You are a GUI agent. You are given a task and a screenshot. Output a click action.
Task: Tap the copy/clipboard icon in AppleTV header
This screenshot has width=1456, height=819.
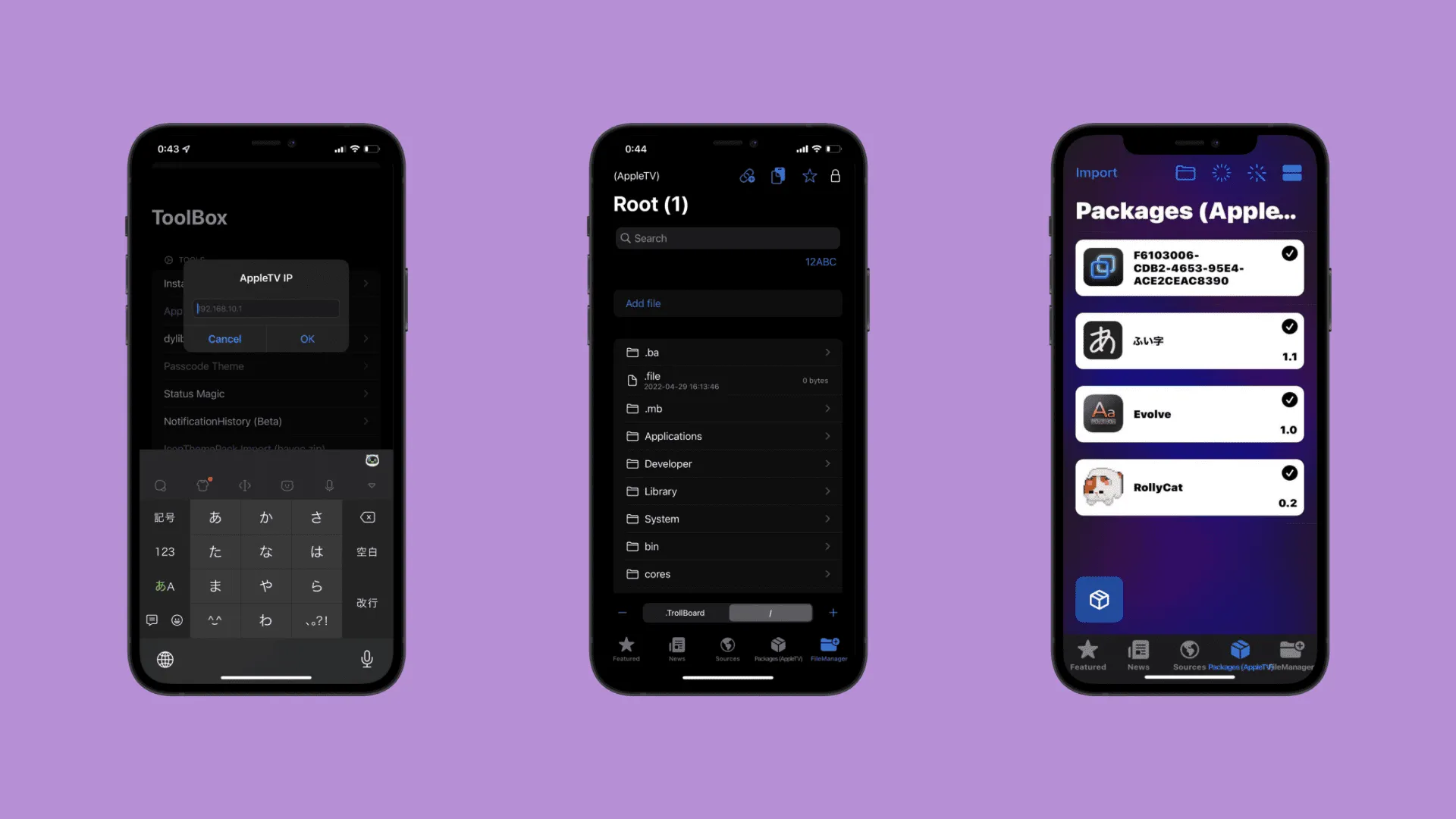(777, 176)
